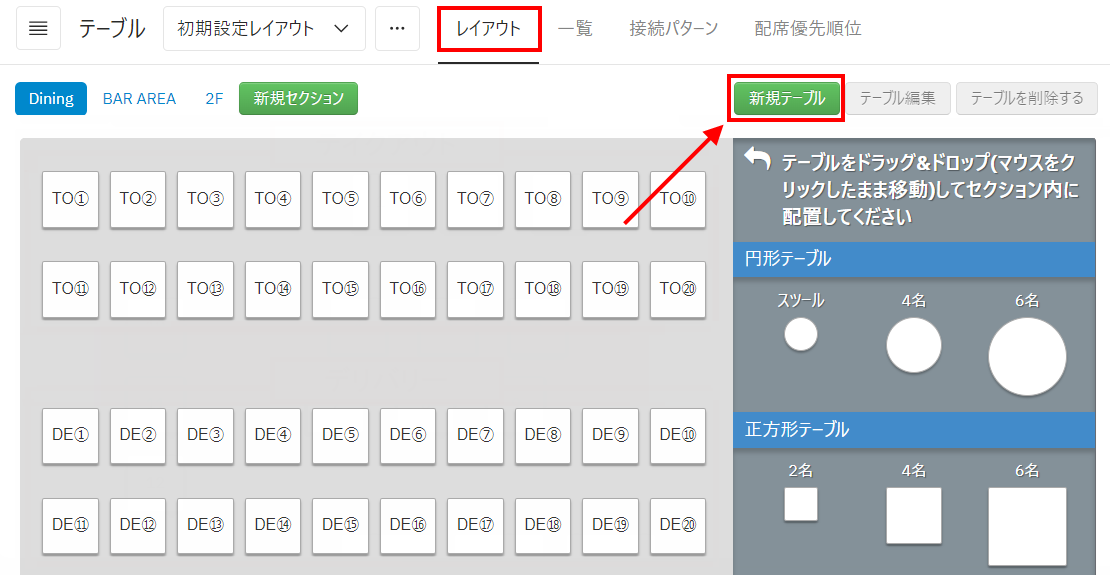Screen dimensions: 1110x575
Task: Switch to the 接続パターン tab
Action: 674,29
